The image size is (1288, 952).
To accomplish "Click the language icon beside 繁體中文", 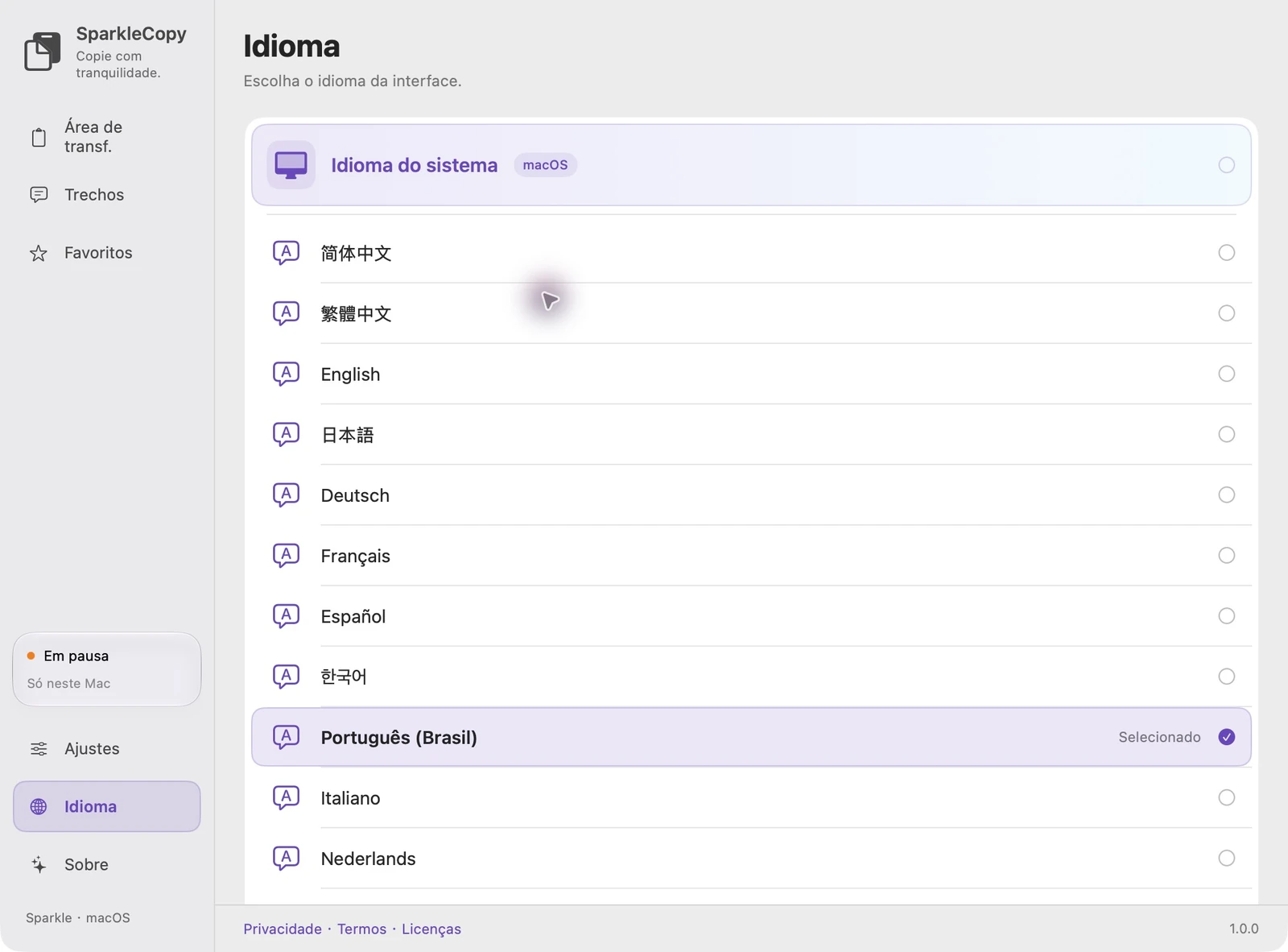I will click(286, 313).
